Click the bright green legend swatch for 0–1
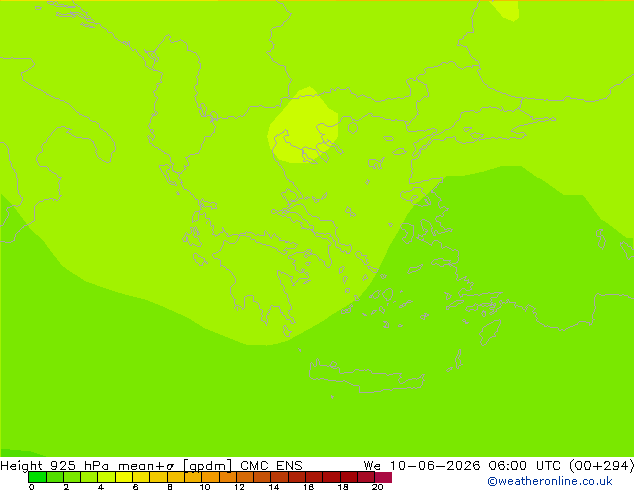Viewport: 634px width, 490px height. (x=37, y=477)
